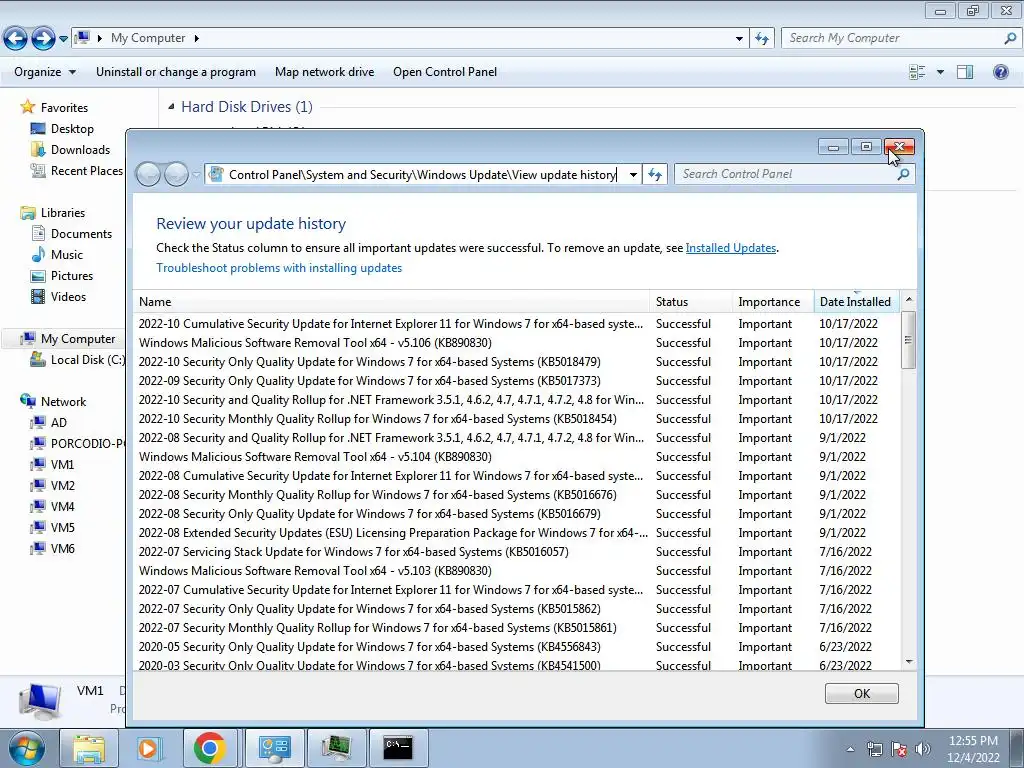
Task: Open VM5 under Network
Action: tap(63, 527)
